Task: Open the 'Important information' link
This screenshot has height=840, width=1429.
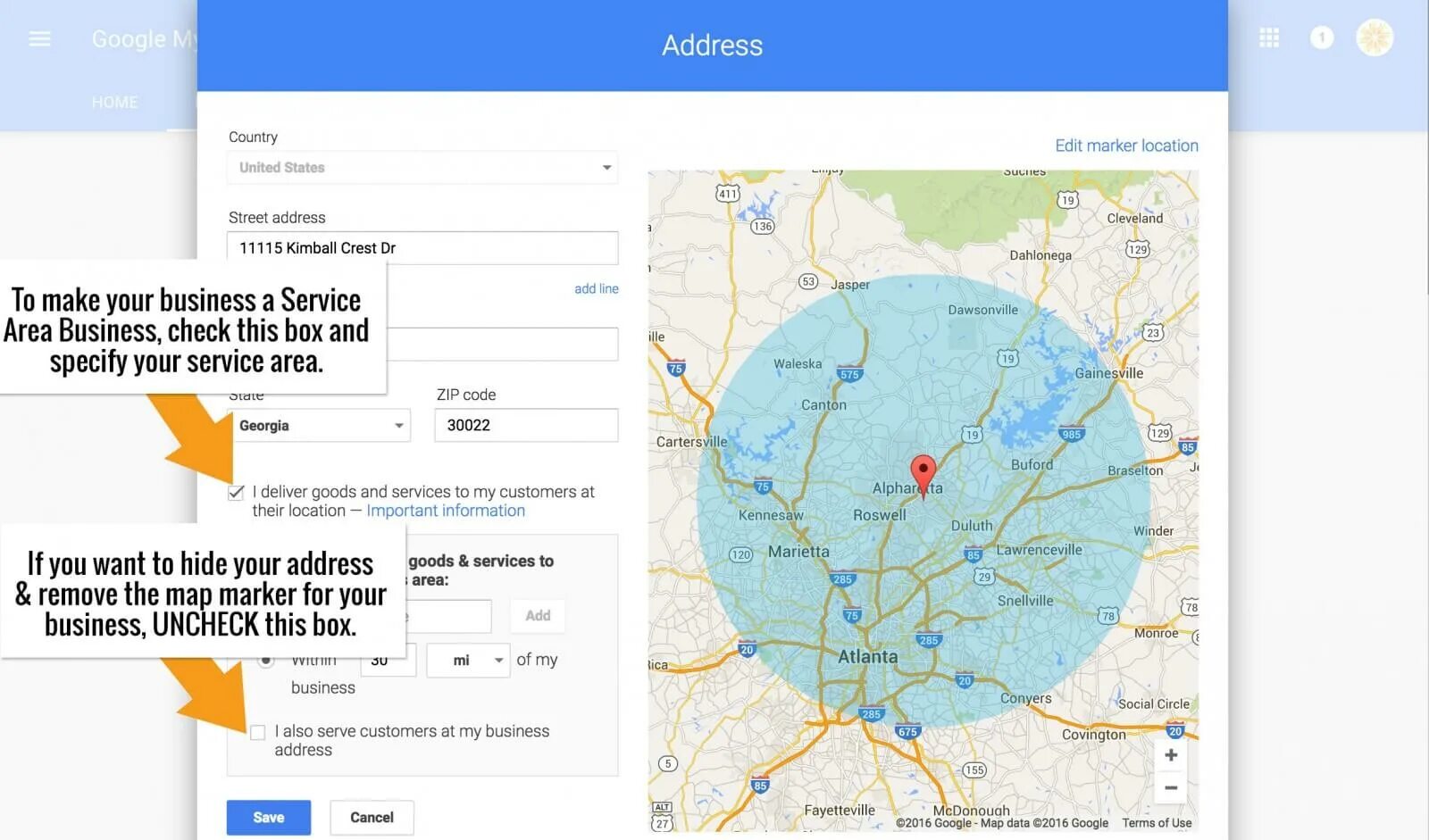Action: coord(446,511)
